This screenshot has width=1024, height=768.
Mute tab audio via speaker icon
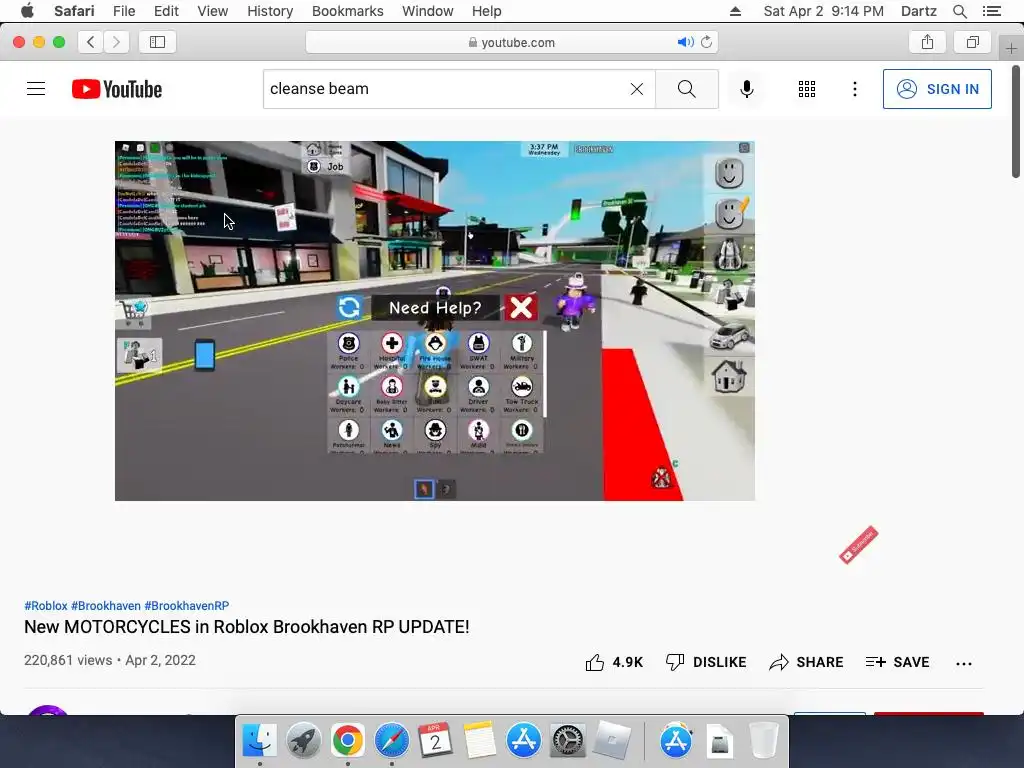pyautogui.click(x=685, y=42)
